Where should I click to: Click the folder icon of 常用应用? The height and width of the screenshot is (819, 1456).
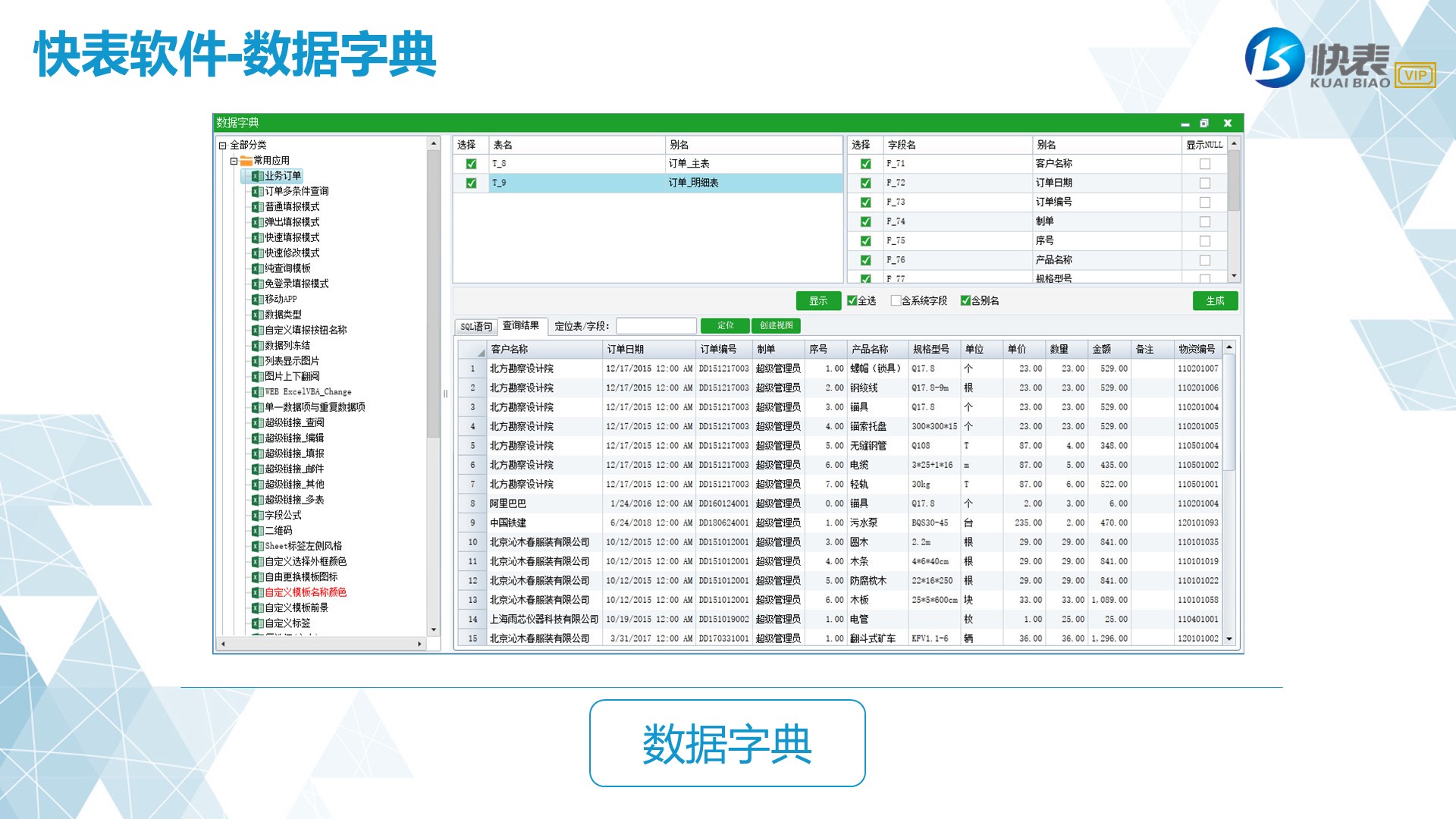click(x=246, y=161)
